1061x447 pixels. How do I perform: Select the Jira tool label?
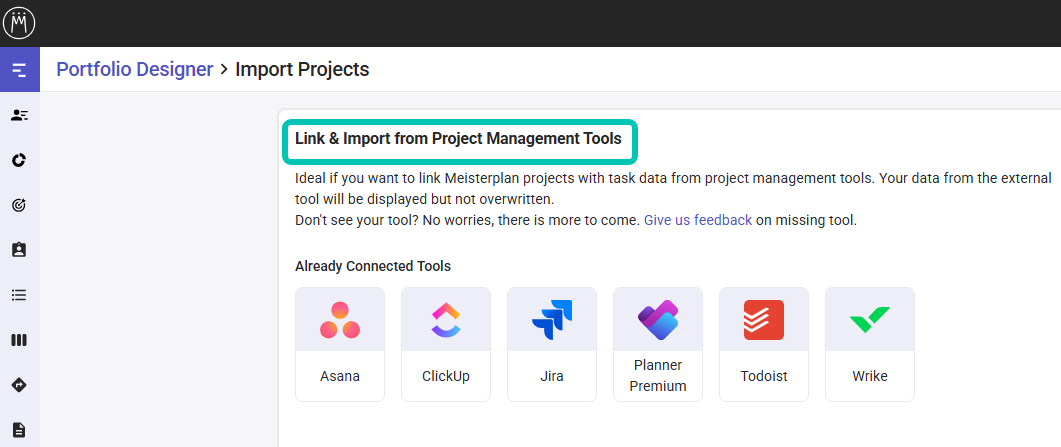tap(552, 377)
